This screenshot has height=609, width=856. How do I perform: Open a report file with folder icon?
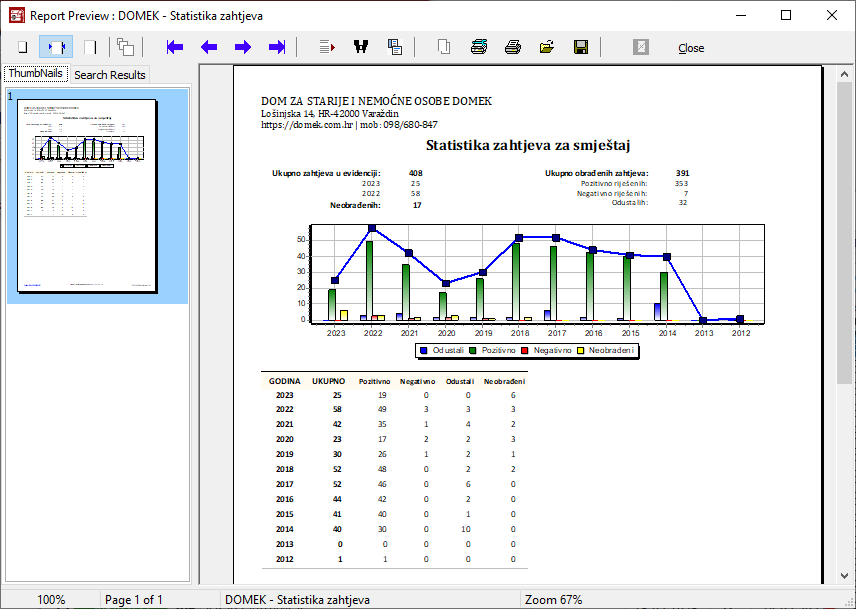pos(547,47)
